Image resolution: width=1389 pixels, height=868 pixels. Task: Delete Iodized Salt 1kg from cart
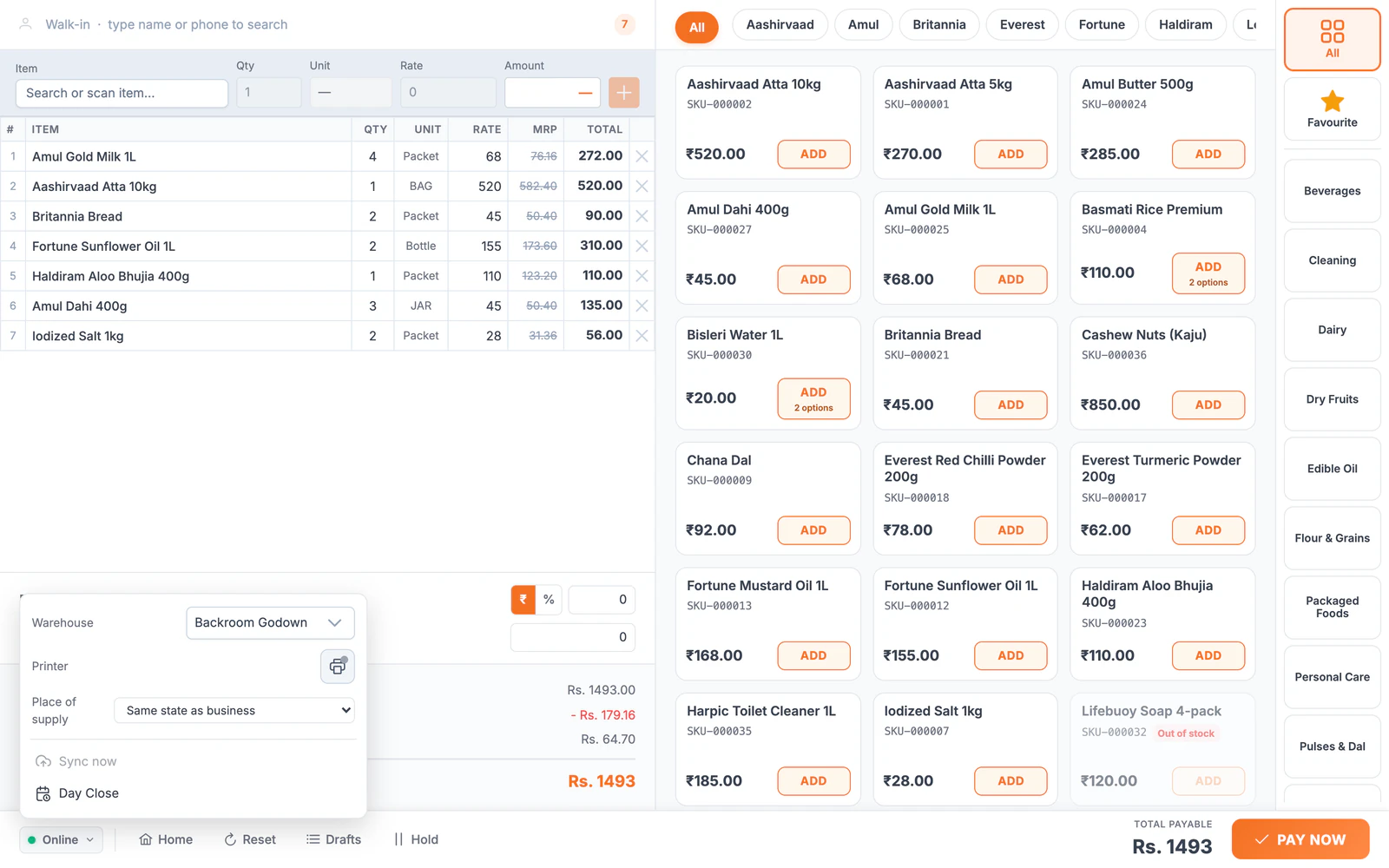642,336
